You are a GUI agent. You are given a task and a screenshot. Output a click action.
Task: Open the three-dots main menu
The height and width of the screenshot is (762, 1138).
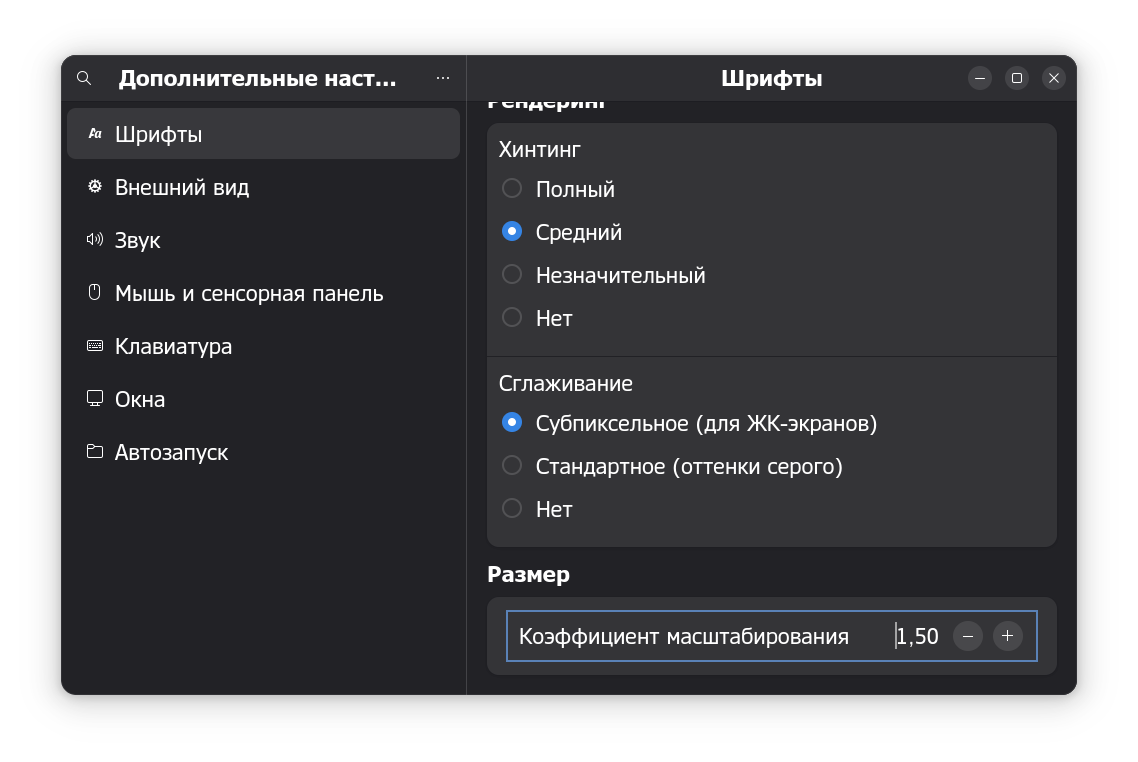coord(443,78)
